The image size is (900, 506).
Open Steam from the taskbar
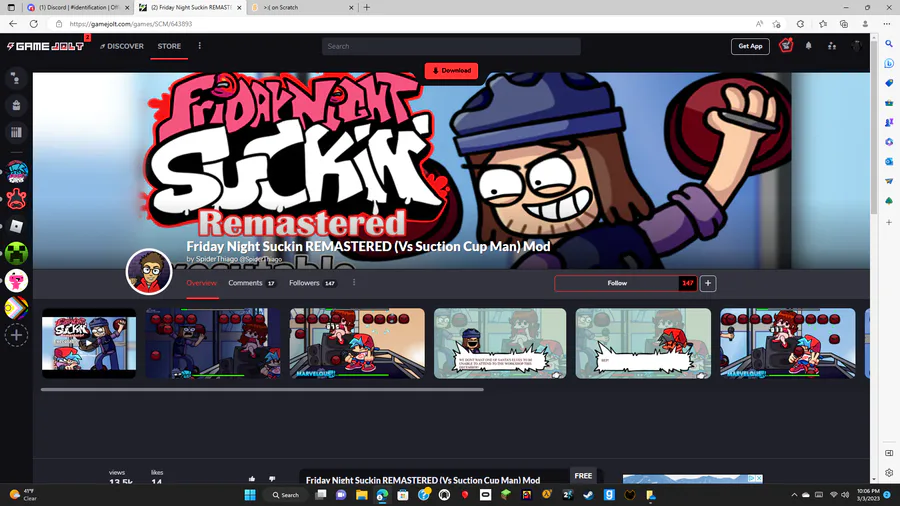[x=588, y=495]
